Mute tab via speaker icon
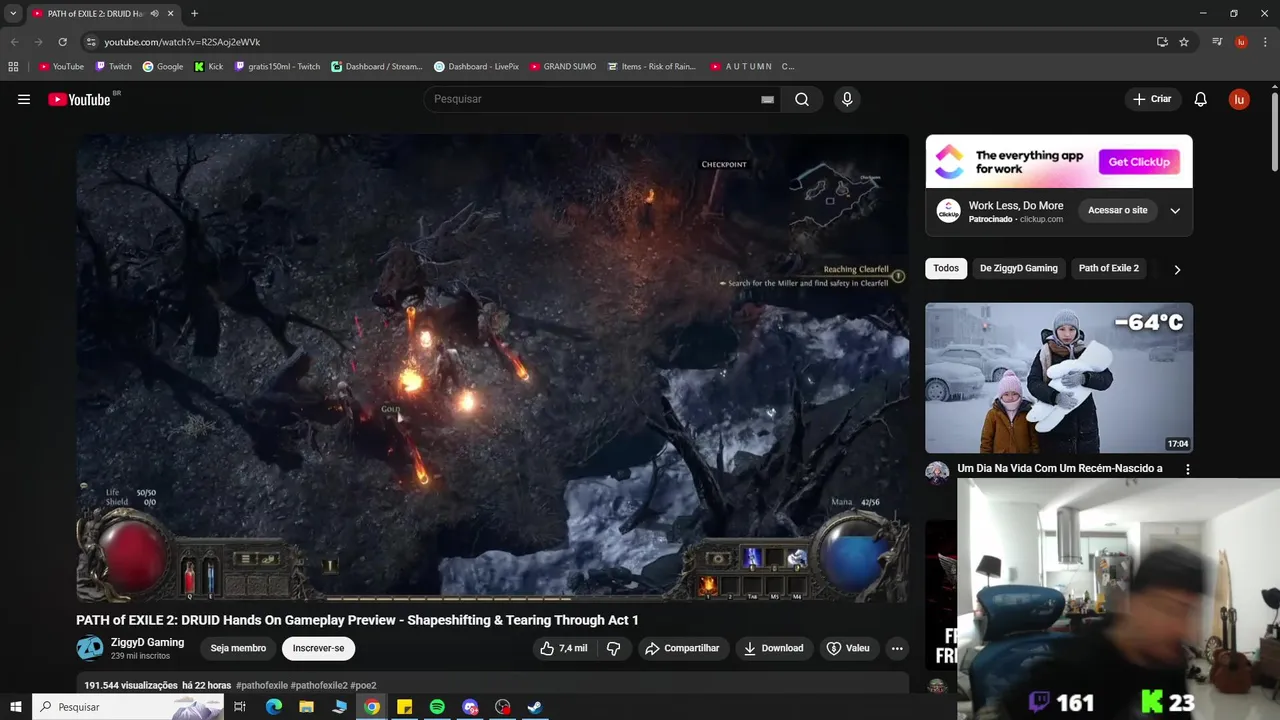 (x=154, y=13)
